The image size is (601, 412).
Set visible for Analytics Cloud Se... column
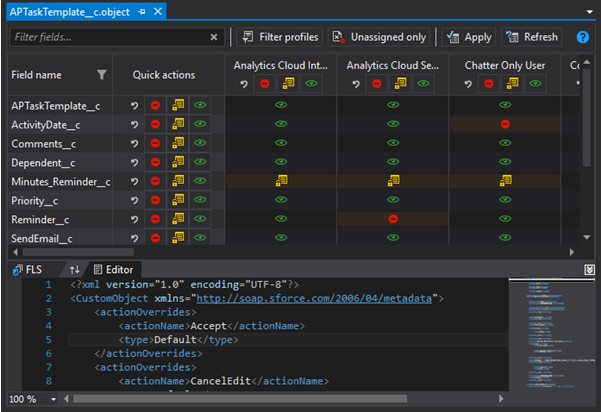(424, 84)
